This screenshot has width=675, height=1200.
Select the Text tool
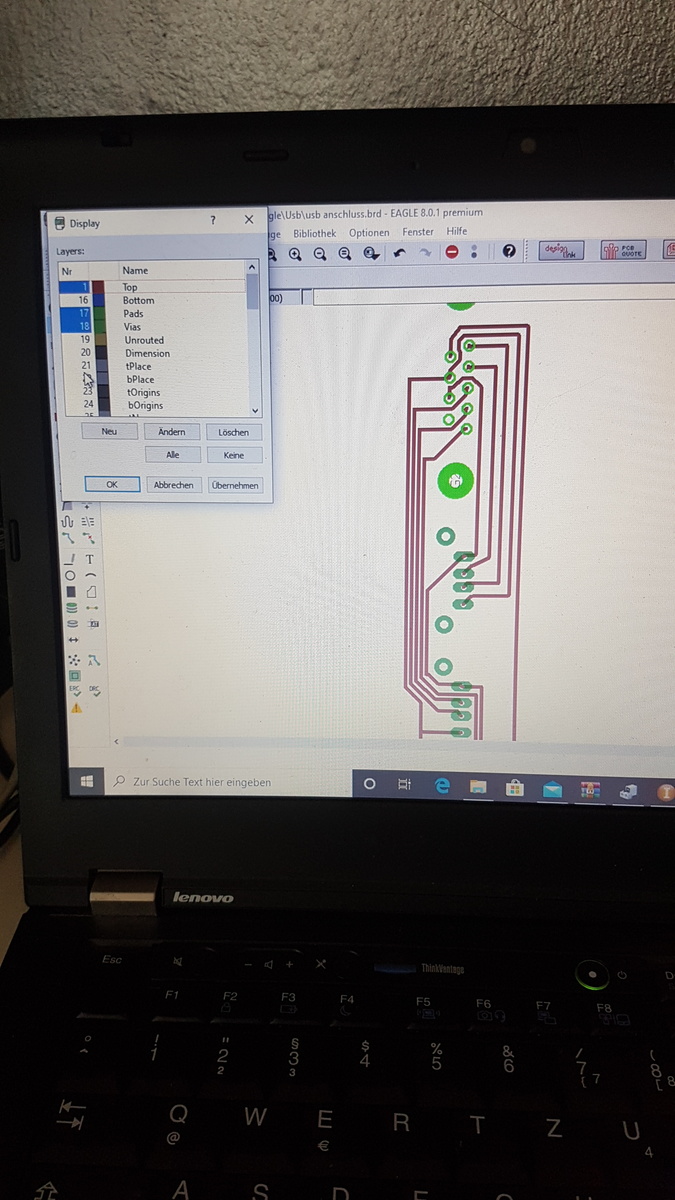pos(90,559)
